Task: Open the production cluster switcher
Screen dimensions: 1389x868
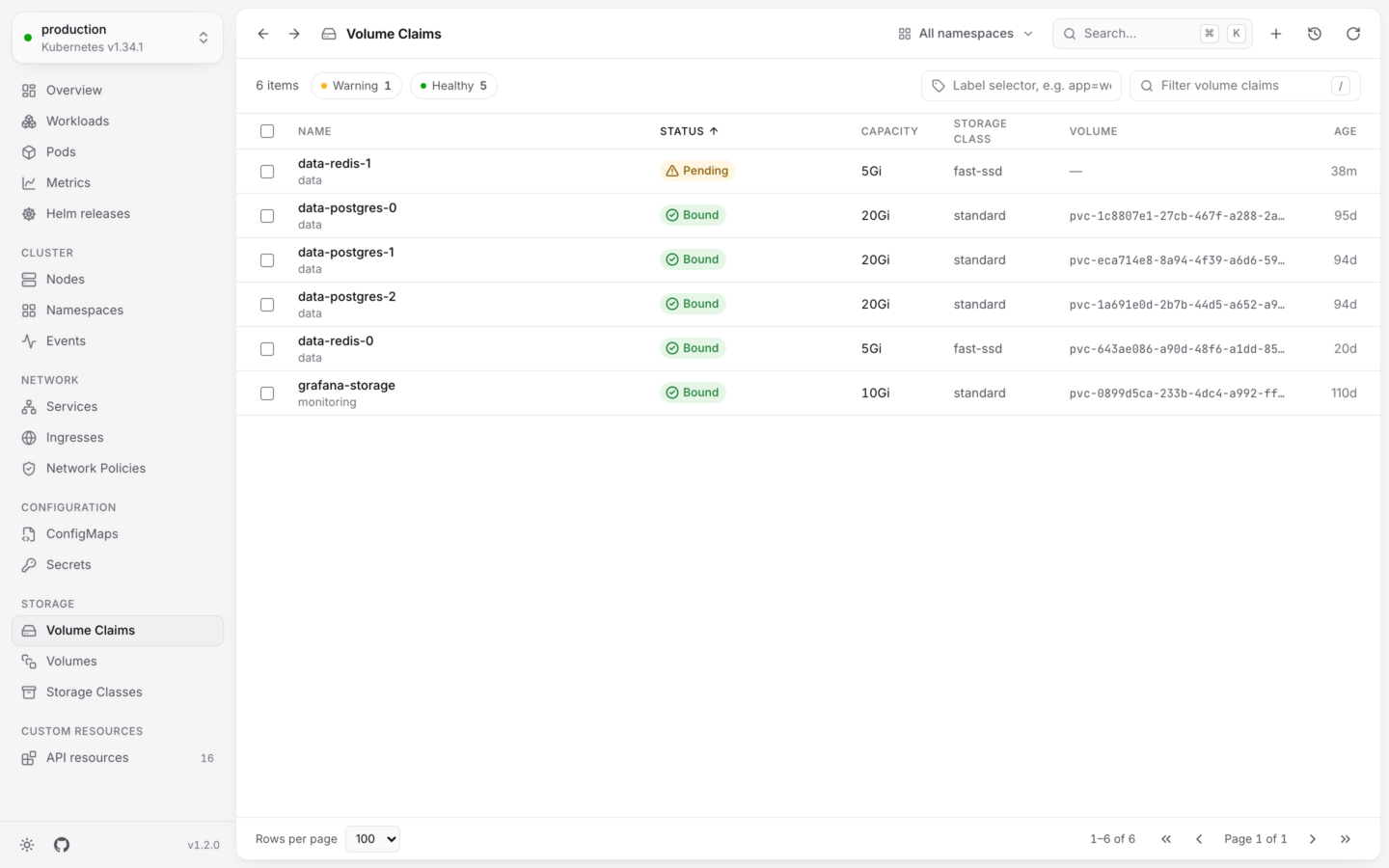Action: coord(118,38)
